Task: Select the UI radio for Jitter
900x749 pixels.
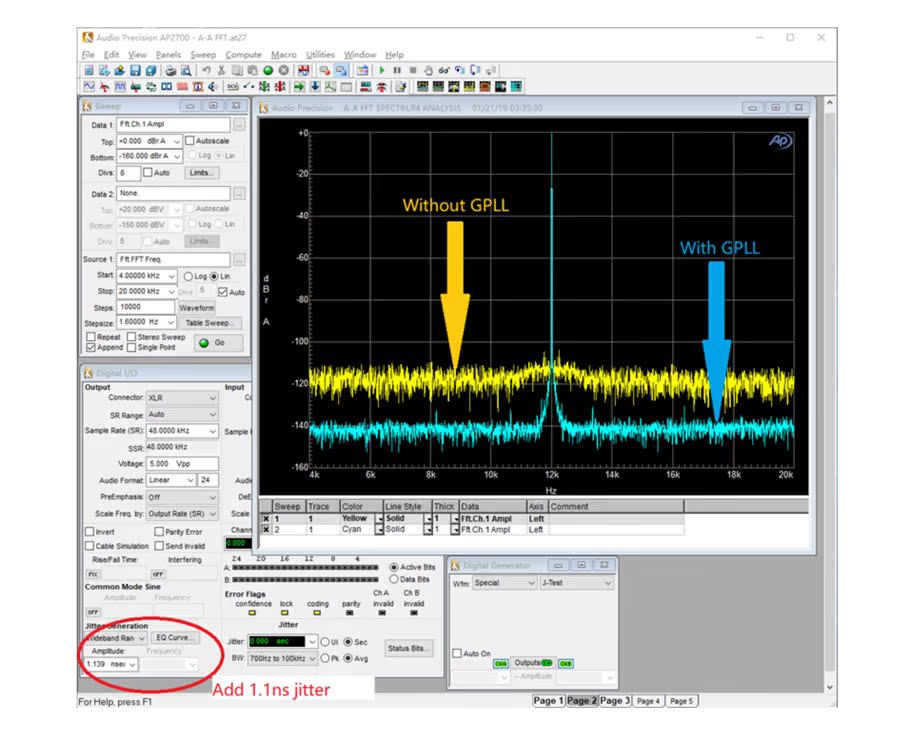Action: click(325, 642)
